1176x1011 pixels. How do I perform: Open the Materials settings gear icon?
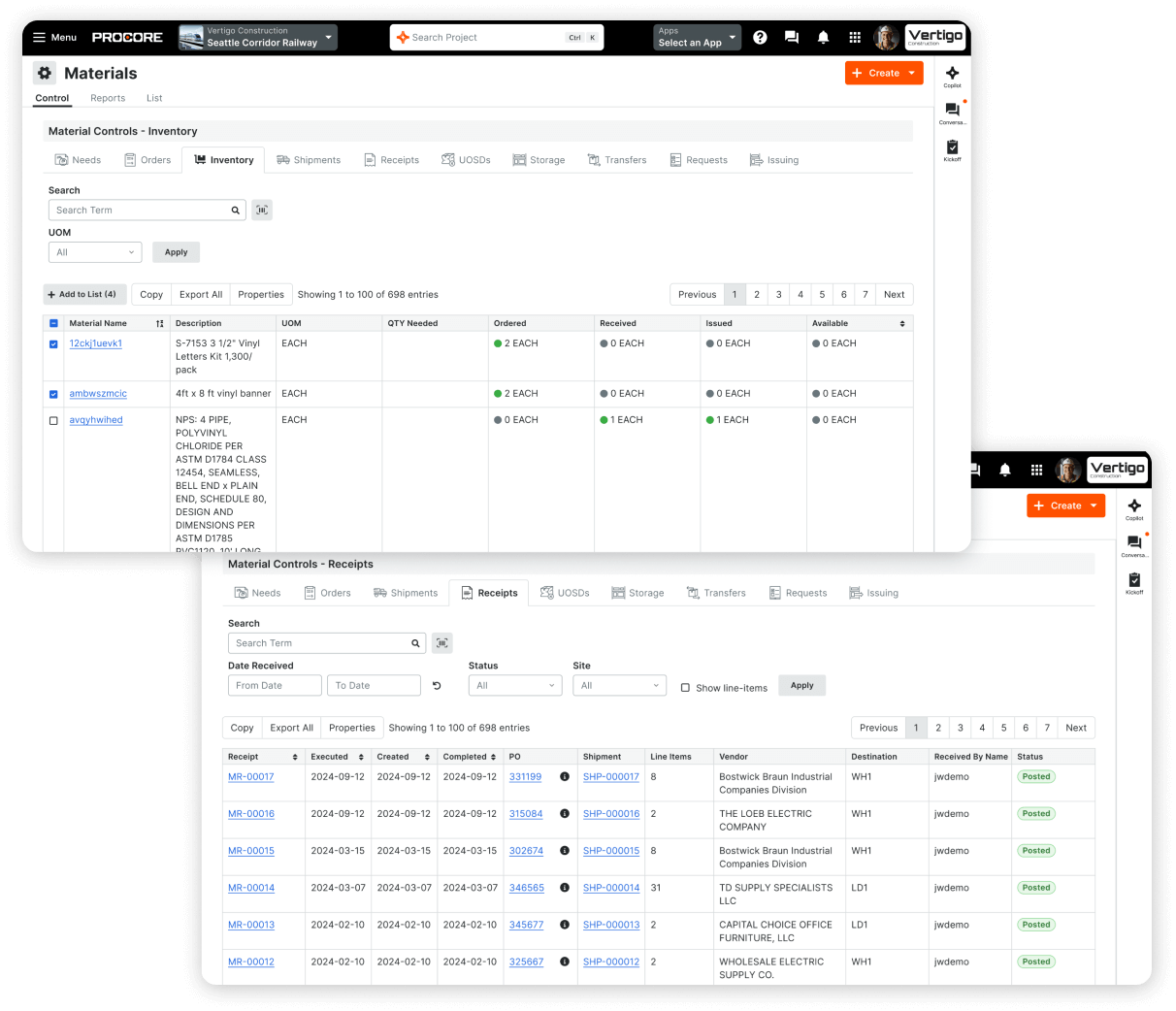pyautogui.click(x=44, y=73)
